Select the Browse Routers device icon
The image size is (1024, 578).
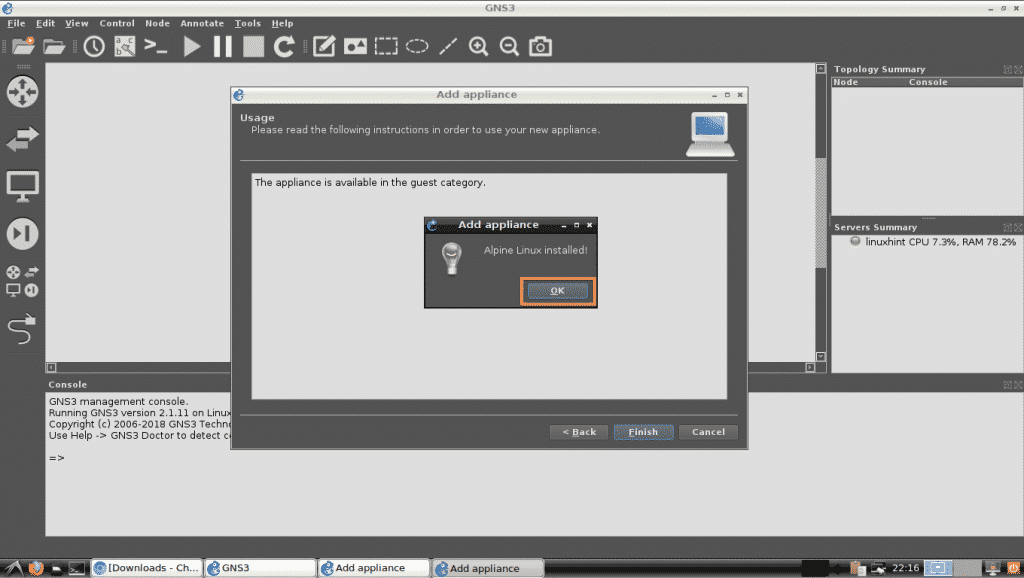tap(23, 92)
